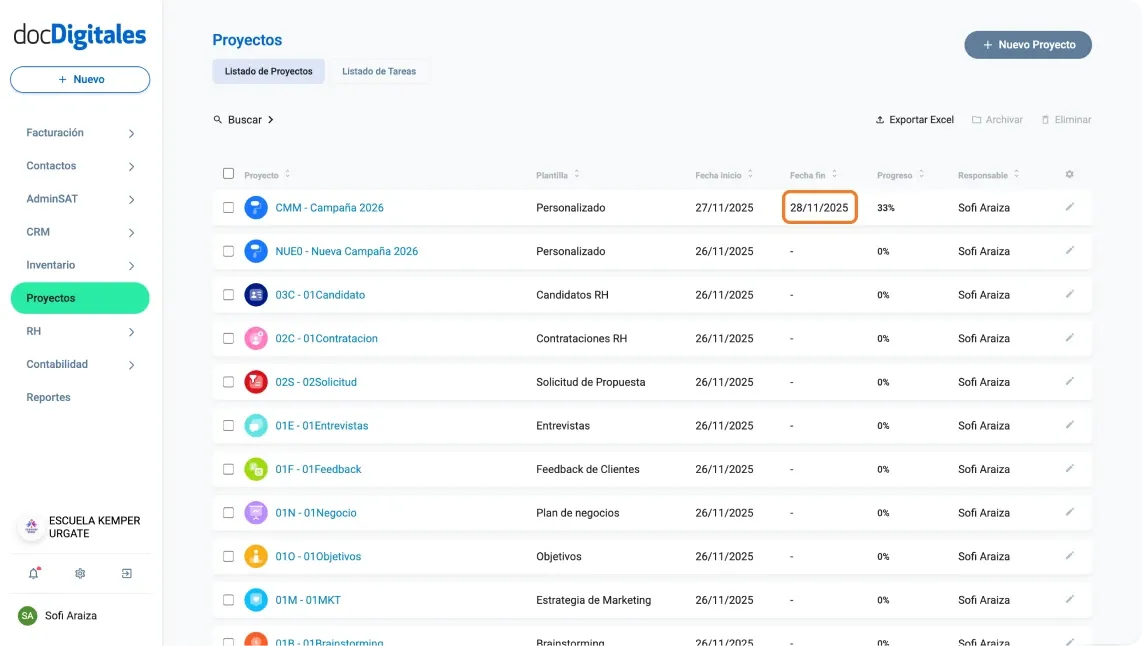The height and width of the screenshot is (646, 1142).
Task: Sort by Fecha Inicio using its sort arrows
Action: coord(749,173)
